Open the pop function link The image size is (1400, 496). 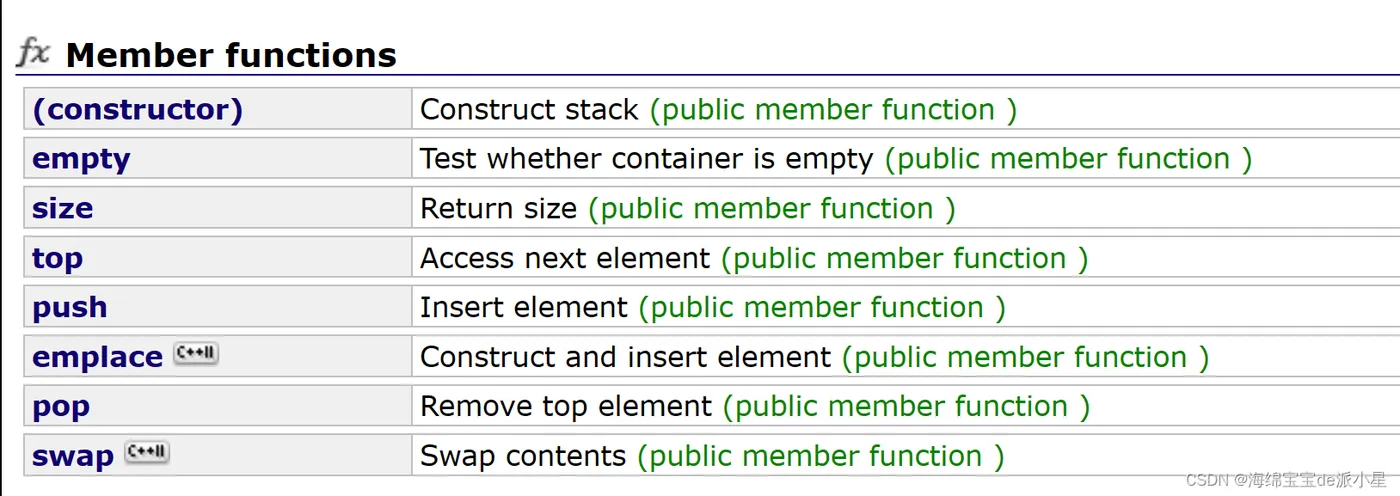click(61, 406)
